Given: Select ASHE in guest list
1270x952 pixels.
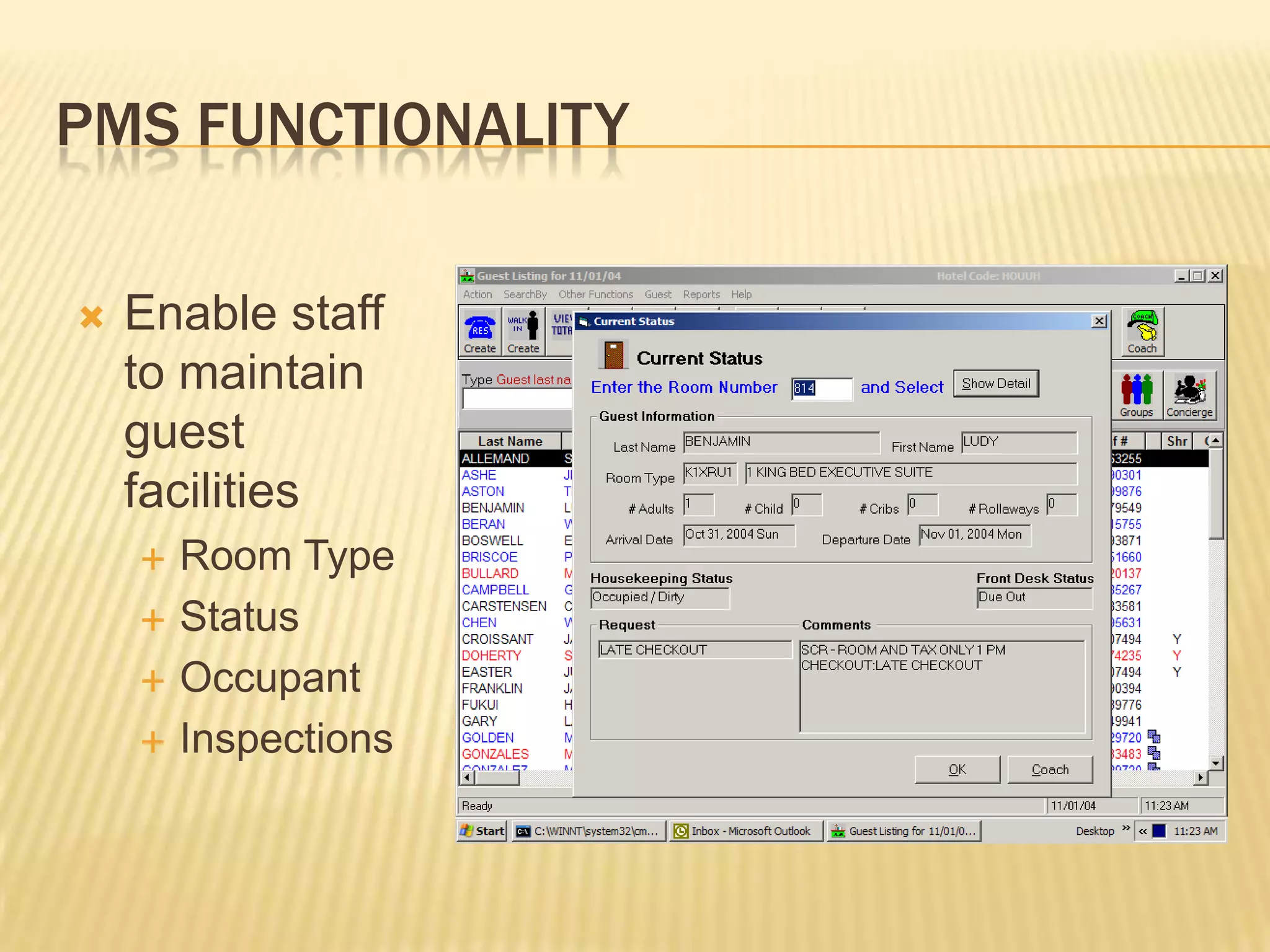Looking at the screenshot, I should point(479,475).
